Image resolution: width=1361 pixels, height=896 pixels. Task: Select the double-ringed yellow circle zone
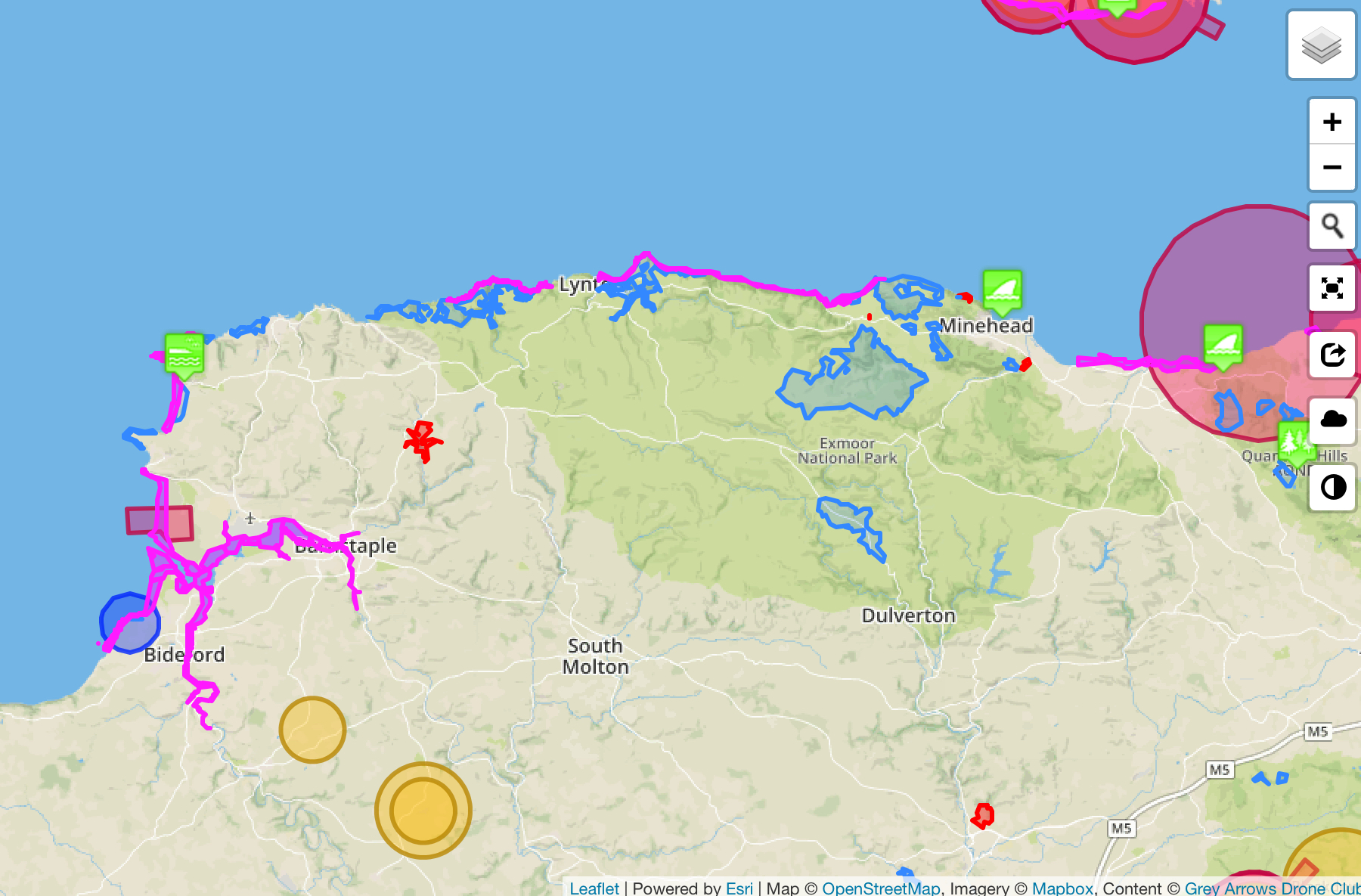tap(423, 810)
